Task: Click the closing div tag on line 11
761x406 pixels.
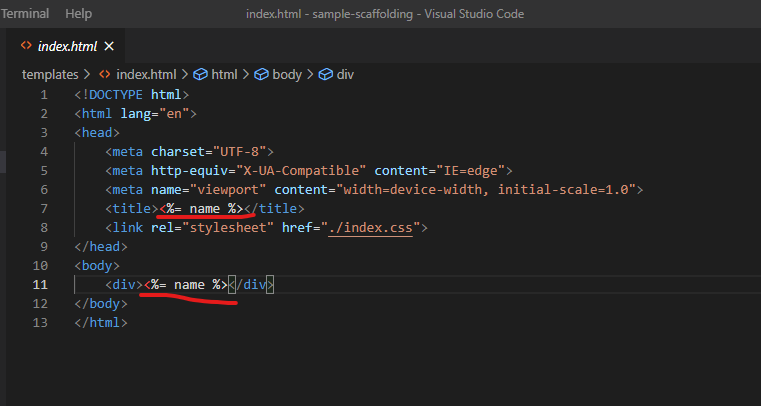Action: (x=251, y=285)
